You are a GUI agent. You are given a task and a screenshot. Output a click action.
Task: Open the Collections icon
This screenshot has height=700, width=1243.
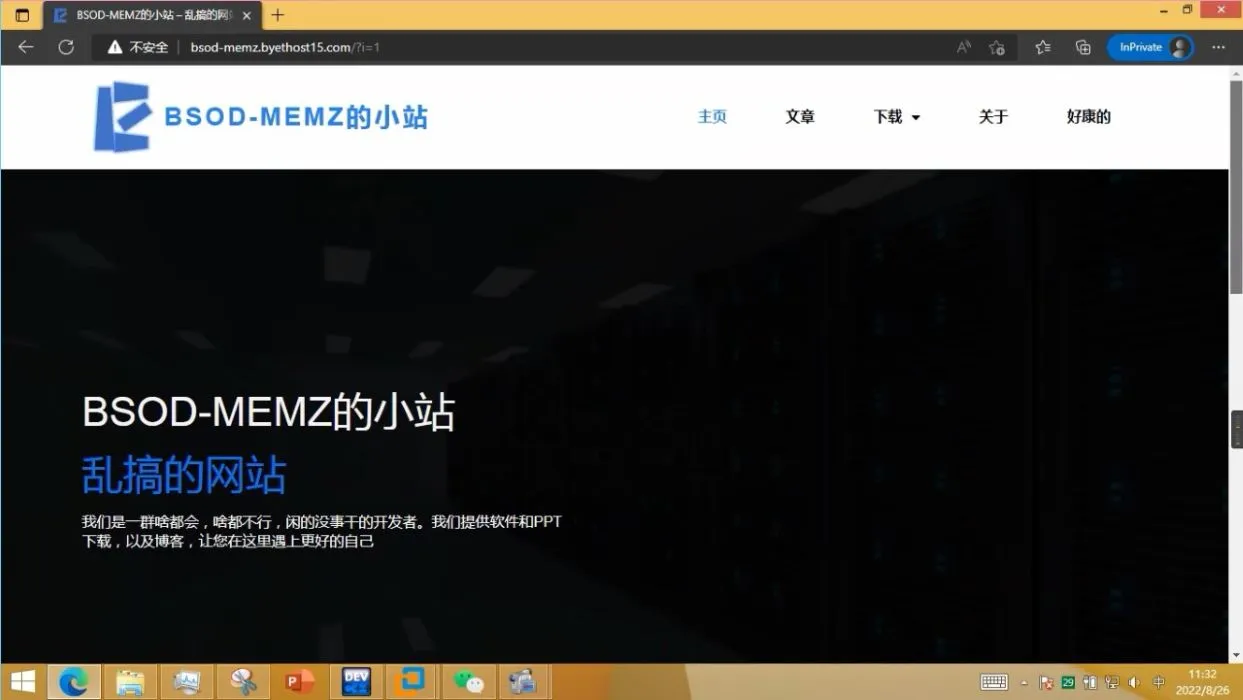point(1083,47)
